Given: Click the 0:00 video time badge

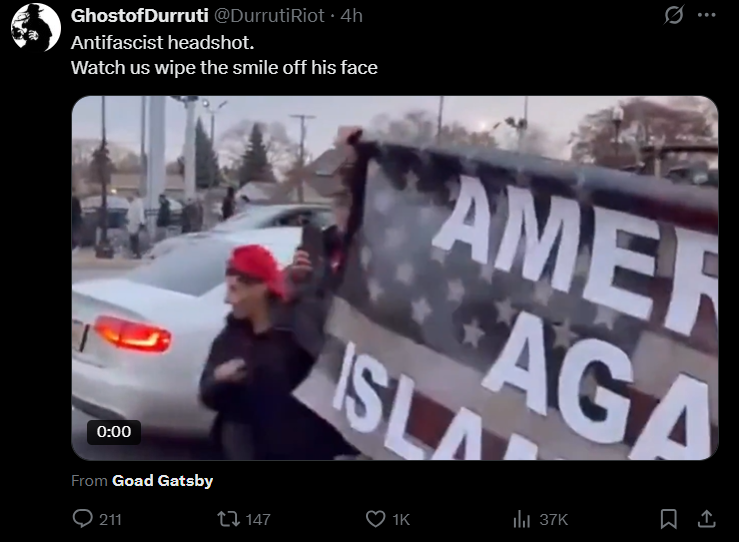Looking at the screenshot, I should pos(114,432).
